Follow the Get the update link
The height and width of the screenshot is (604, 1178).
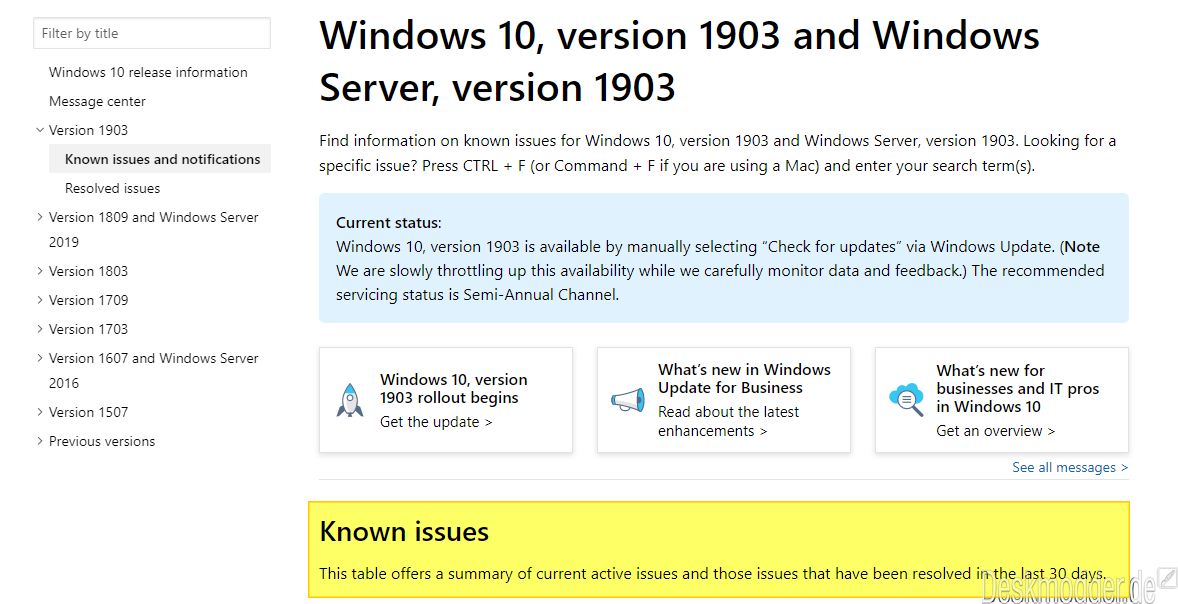pos(436,422)
